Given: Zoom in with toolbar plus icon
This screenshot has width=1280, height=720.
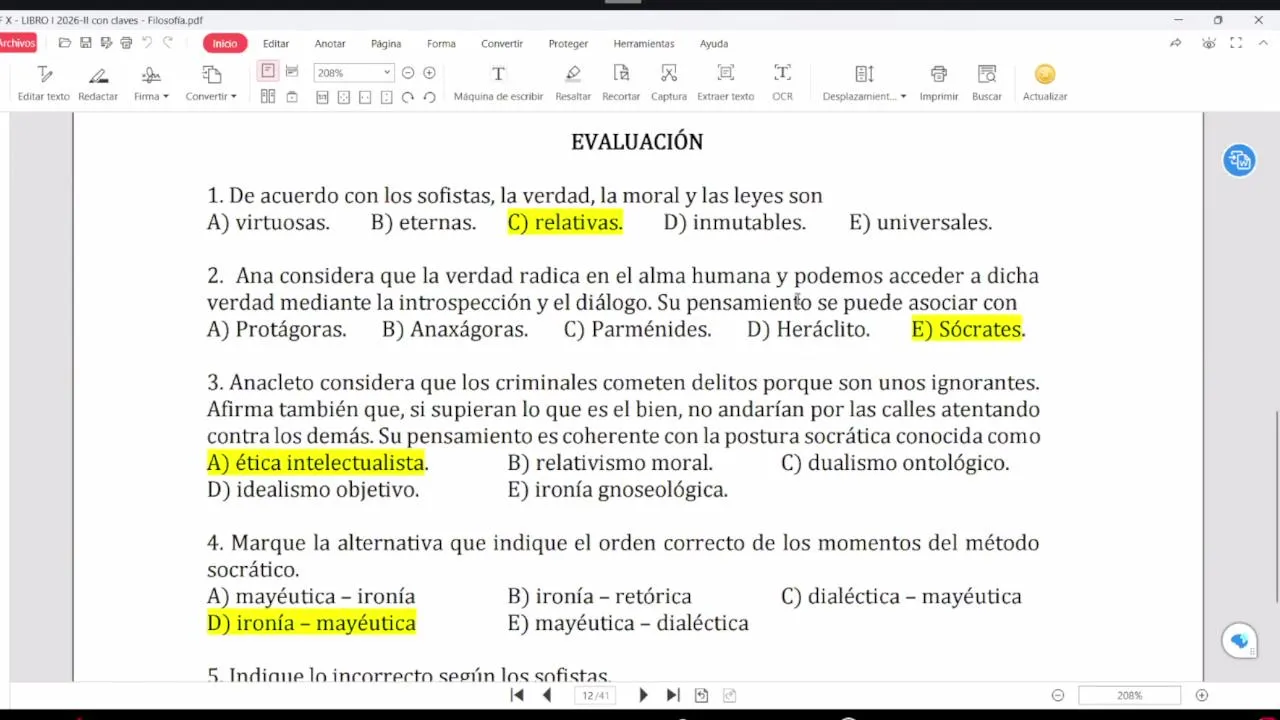Looking at the screenshot, I should [x=429, y=73].
